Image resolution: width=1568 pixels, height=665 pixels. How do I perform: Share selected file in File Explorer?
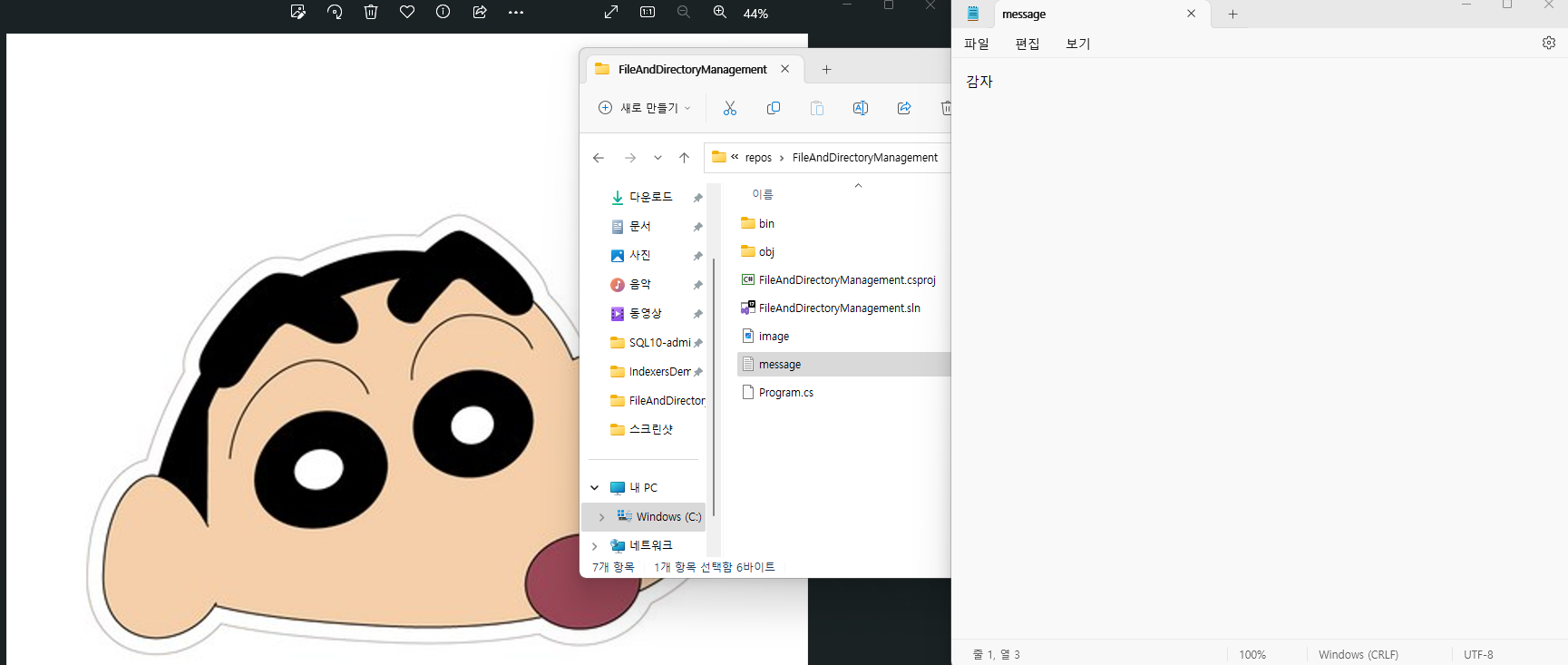[x=904, y=108]
